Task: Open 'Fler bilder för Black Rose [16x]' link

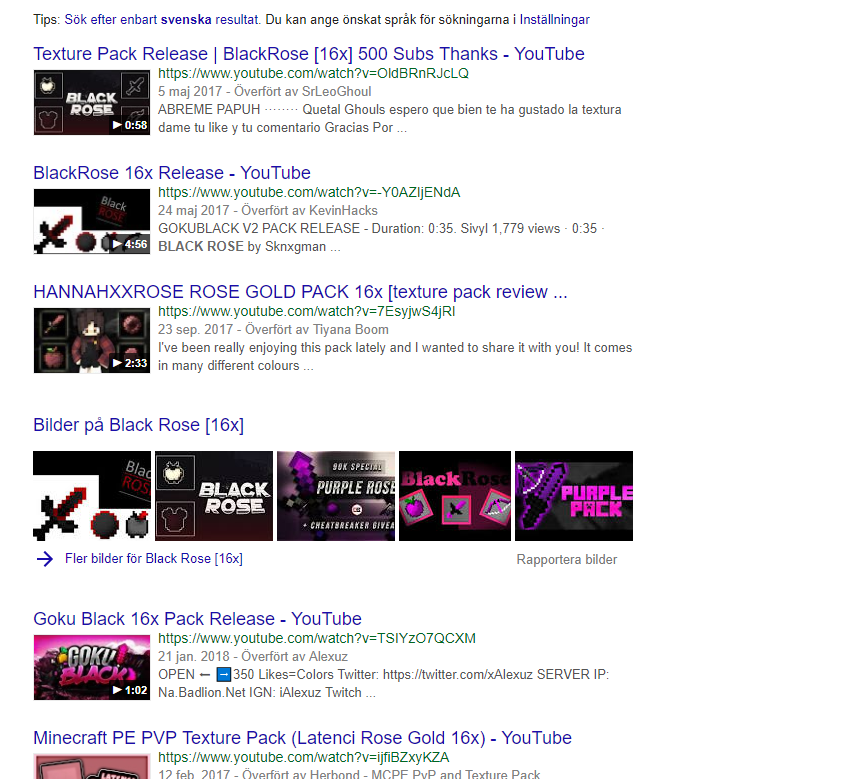Action: coord(154,559)
